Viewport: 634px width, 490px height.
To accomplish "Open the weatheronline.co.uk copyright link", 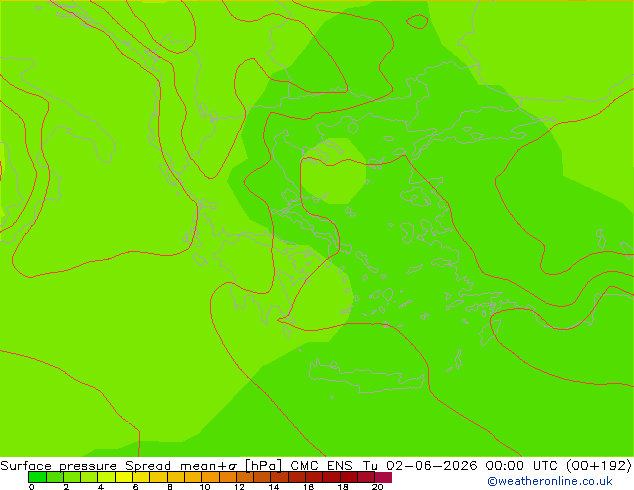I will 550,481.
